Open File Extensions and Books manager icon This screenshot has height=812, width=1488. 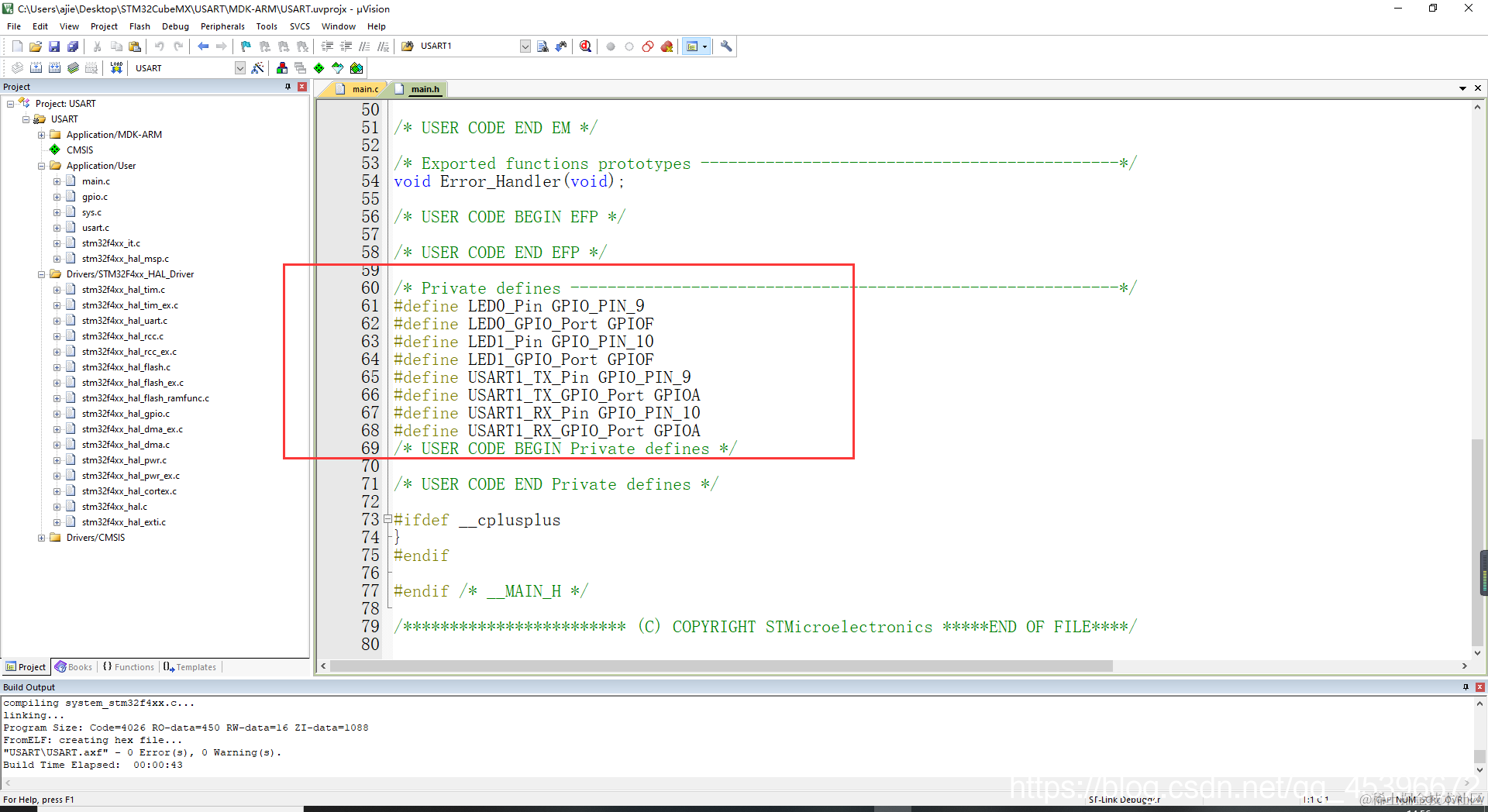[282, 68]
